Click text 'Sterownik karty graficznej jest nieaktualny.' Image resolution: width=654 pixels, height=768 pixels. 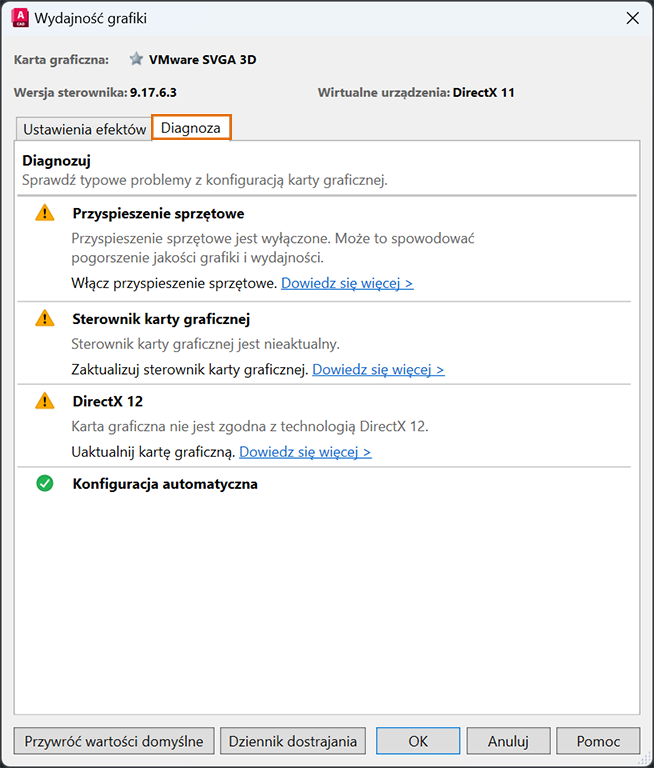(x=205, y=344)
